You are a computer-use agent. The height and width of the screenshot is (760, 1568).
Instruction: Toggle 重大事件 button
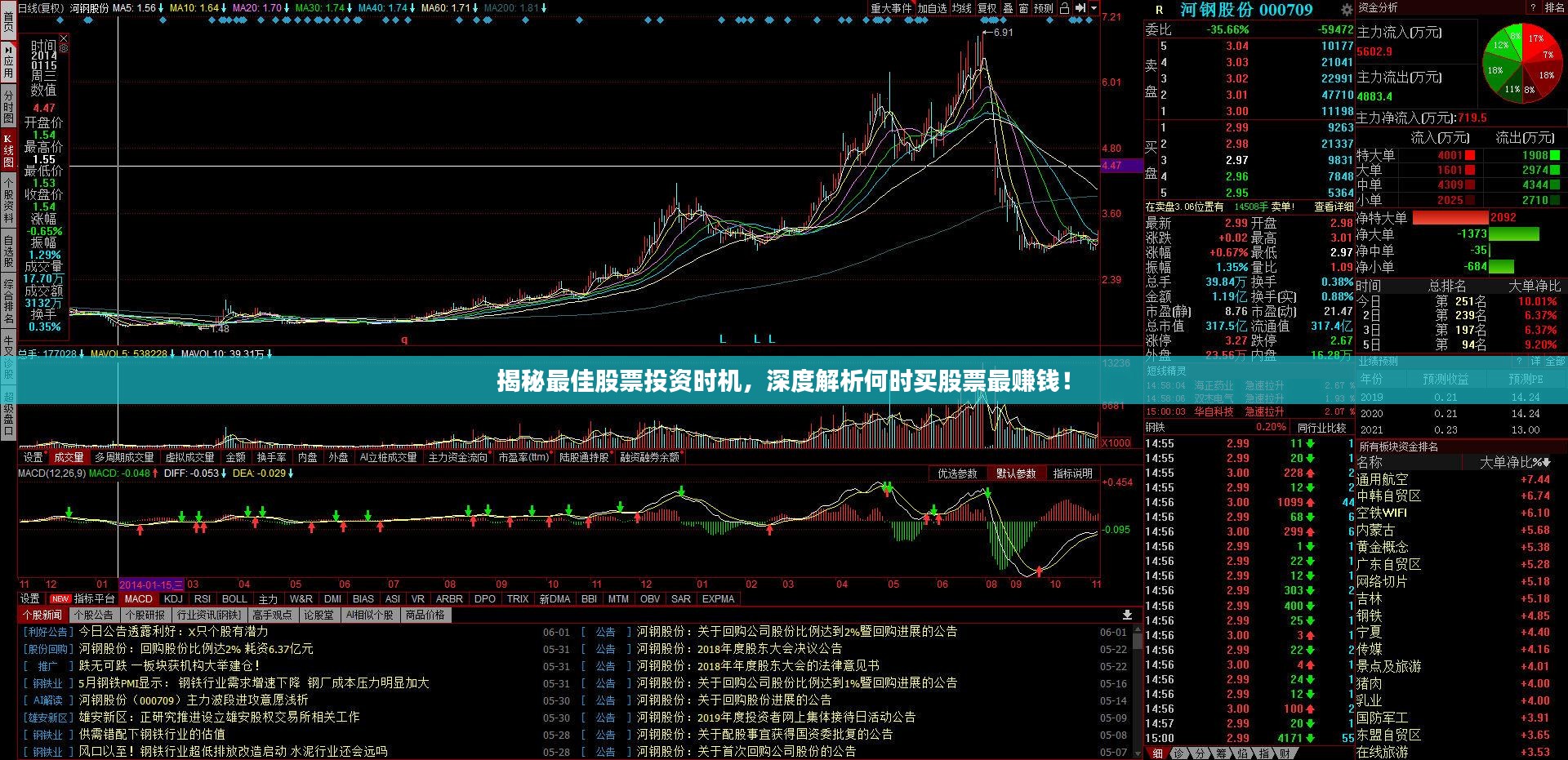point(891,8)
